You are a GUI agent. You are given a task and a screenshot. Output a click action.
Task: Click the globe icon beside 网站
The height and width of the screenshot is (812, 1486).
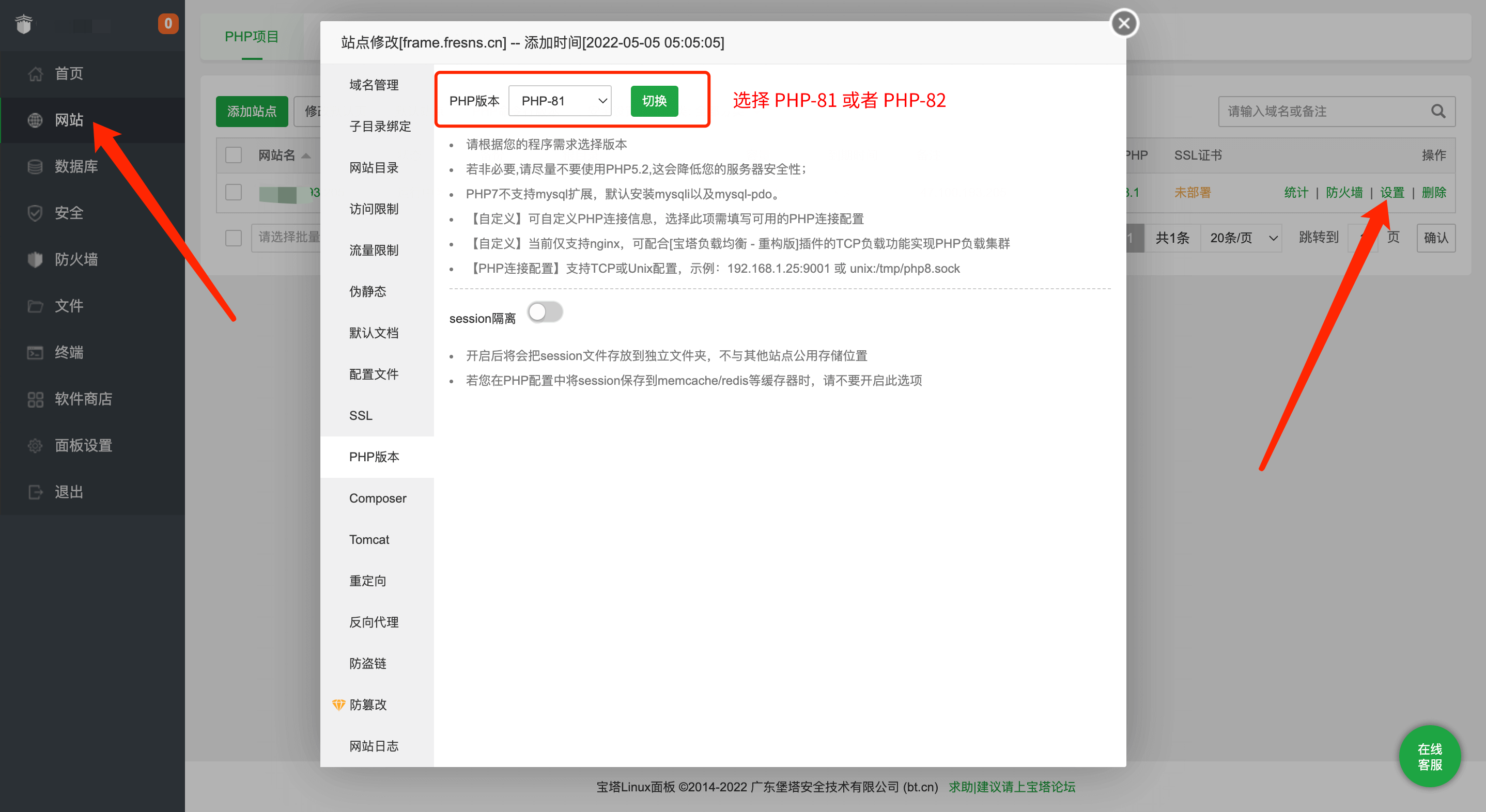point(35,120)
